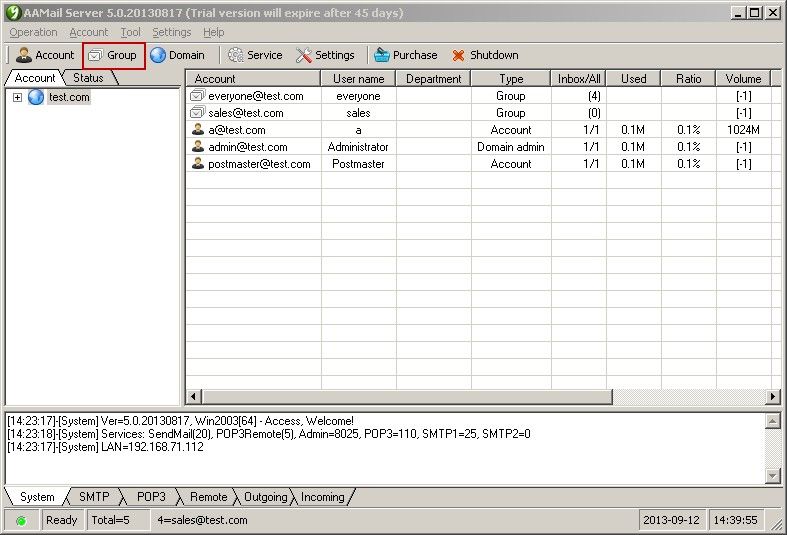The height and width of the screenshot is (535, 787).
Task: Open Settings from the toolbar
Action: click(x=325, y=55)
